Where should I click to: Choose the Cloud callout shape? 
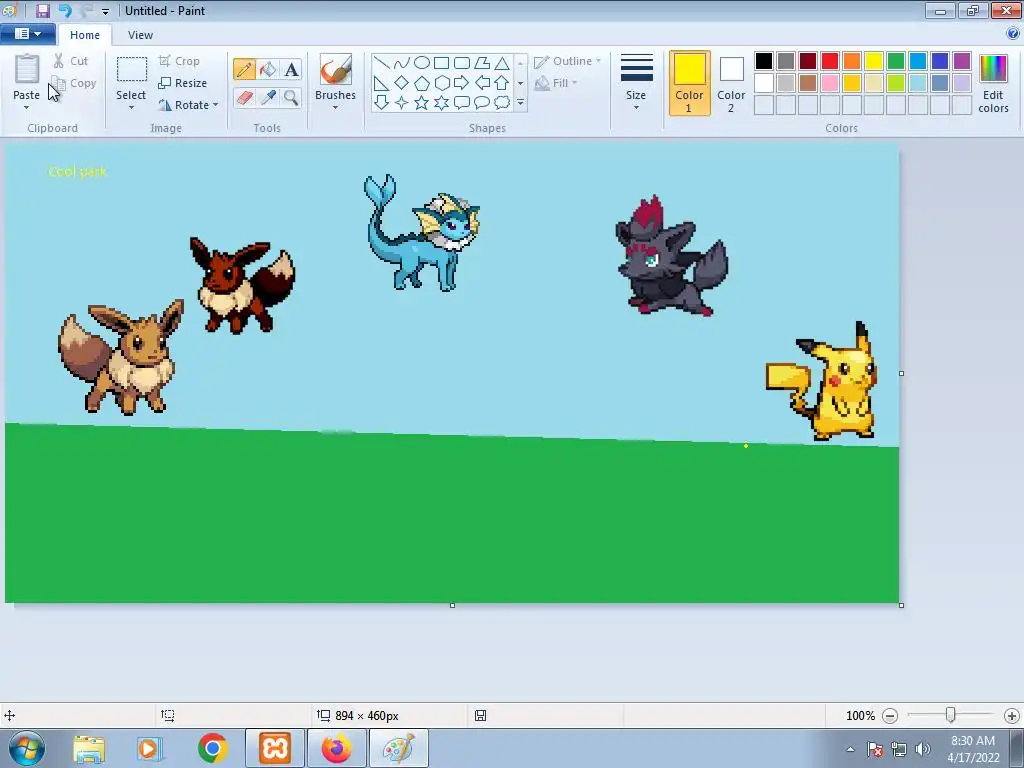pos(502,103)
